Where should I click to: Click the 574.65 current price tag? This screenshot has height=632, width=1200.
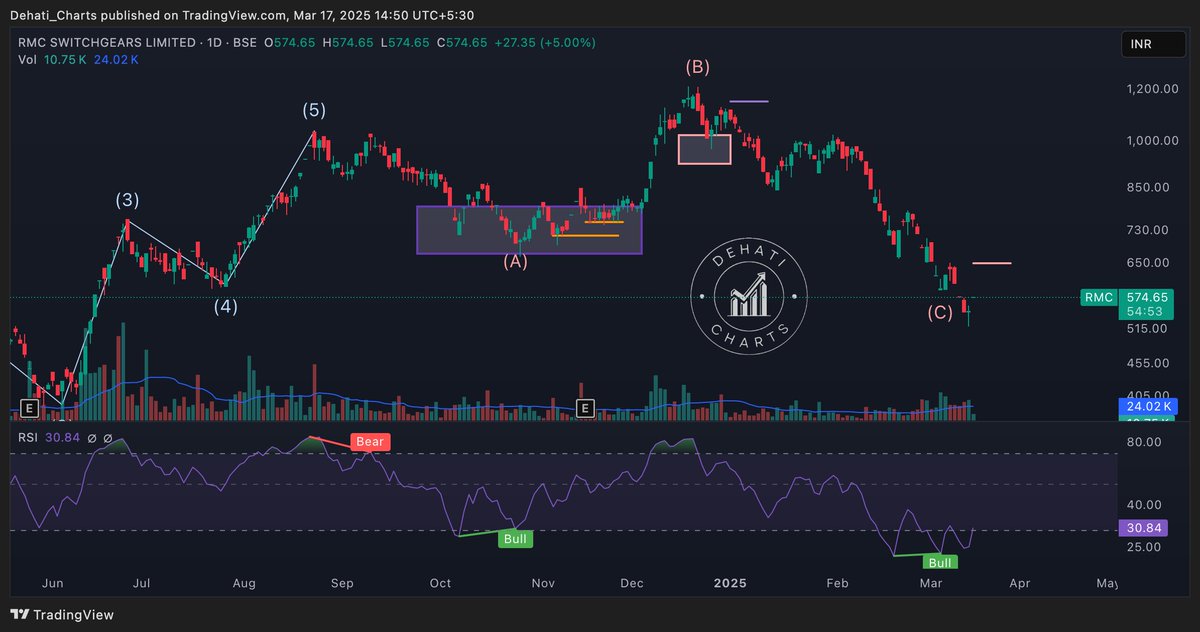tap(1146, 297)
